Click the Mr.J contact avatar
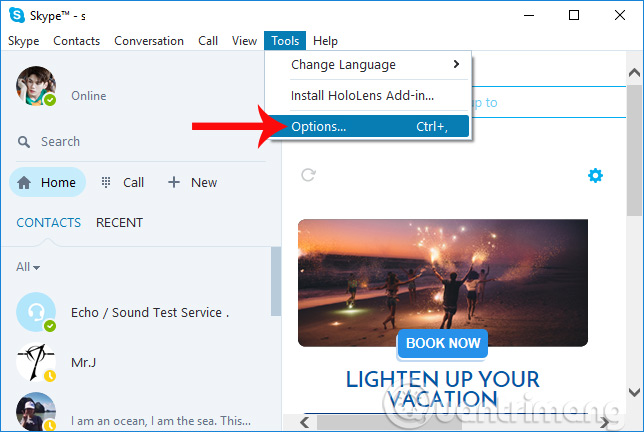644x432 pixels. coord(36,363)
